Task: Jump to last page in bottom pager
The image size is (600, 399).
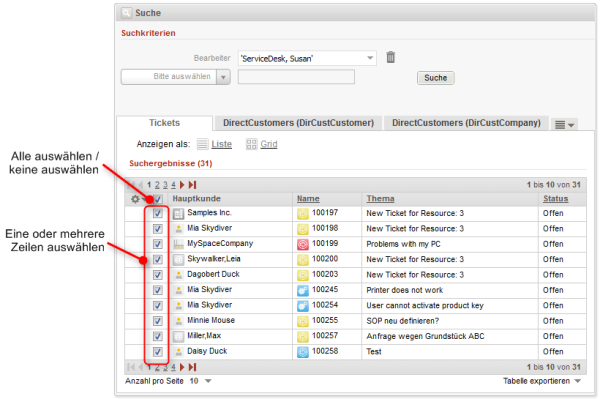Action: (x=192, y=367)
